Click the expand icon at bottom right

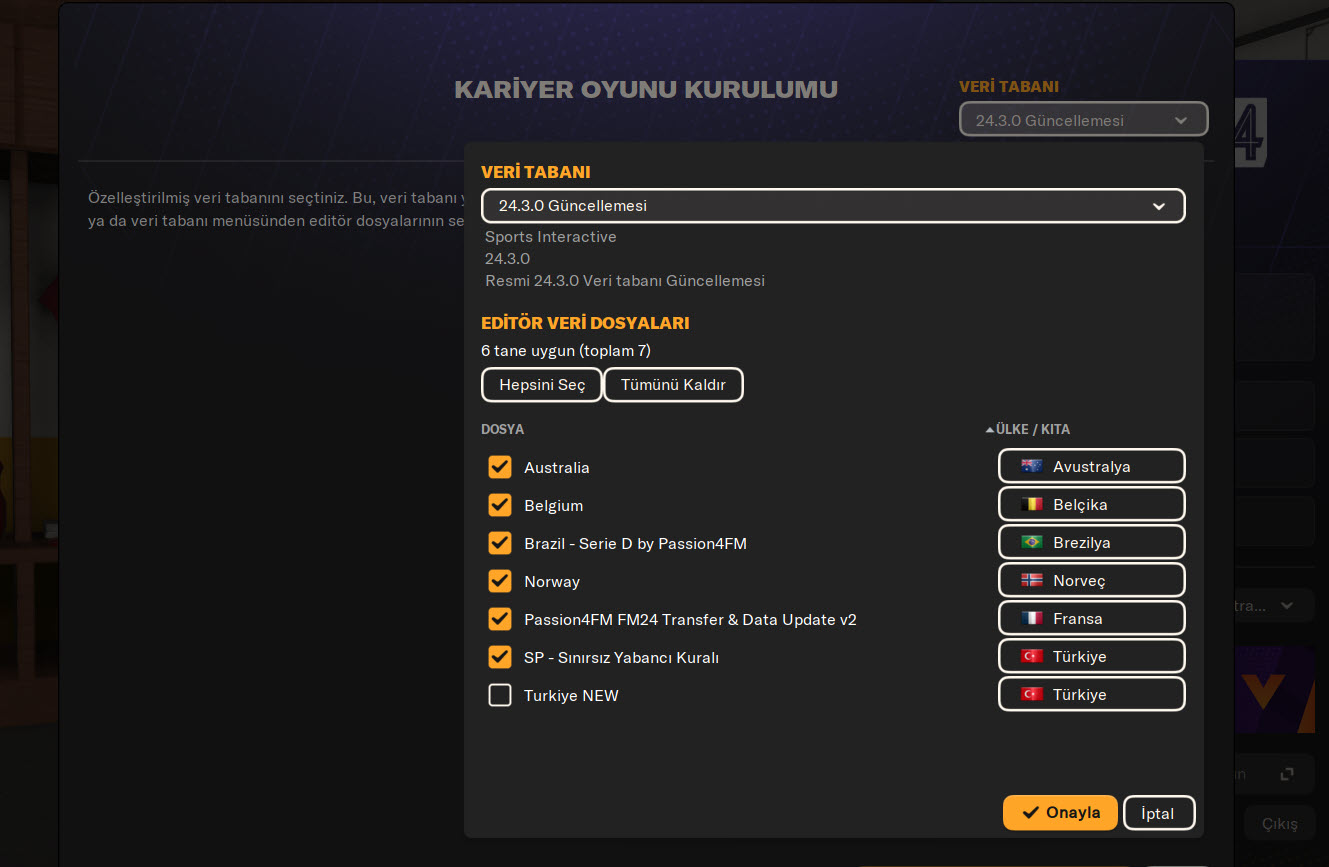click(x=1287, y=774)
